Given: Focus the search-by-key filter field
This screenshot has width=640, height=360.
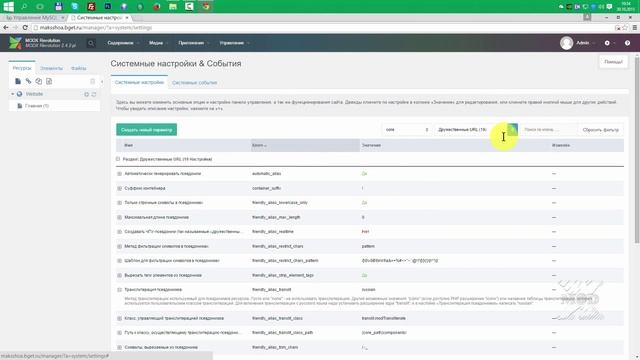Looking at the screenshot, I should pos(549,130).
